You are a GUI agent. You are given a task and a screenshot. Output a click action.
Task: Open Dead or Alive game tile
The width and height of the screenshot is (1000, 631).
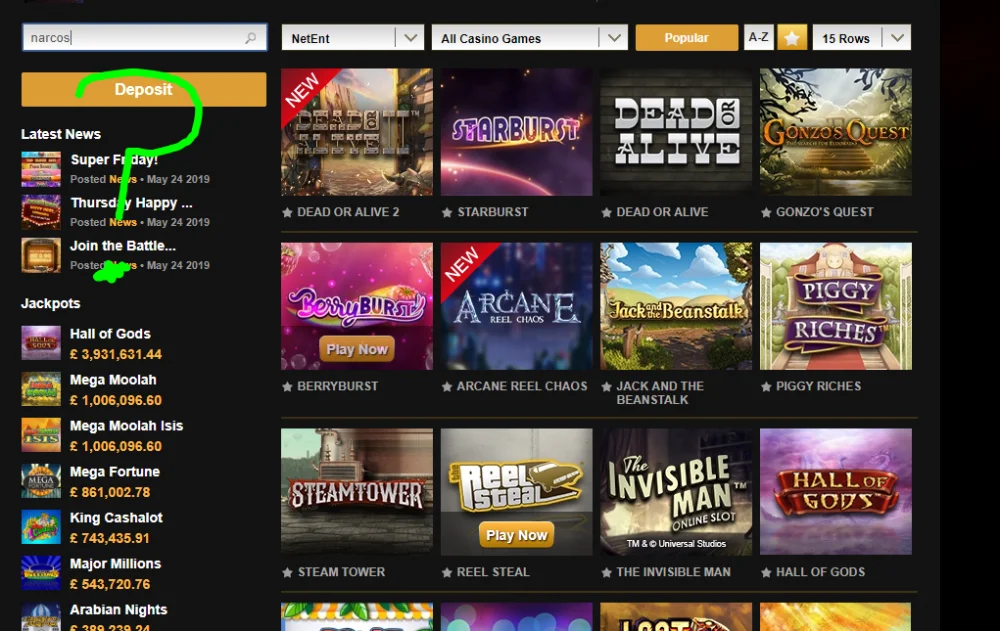point(676,132)
